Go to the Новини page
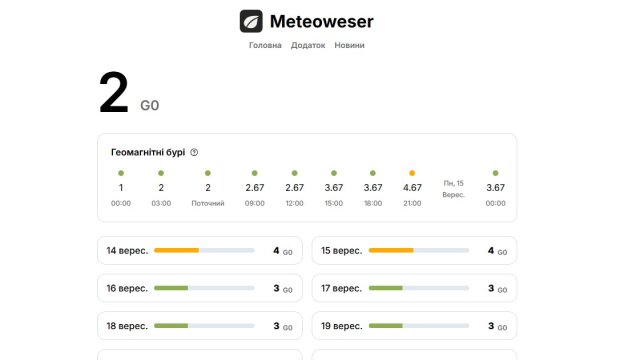This screenshot has width=620, height=360. click(x=350, y=45)
